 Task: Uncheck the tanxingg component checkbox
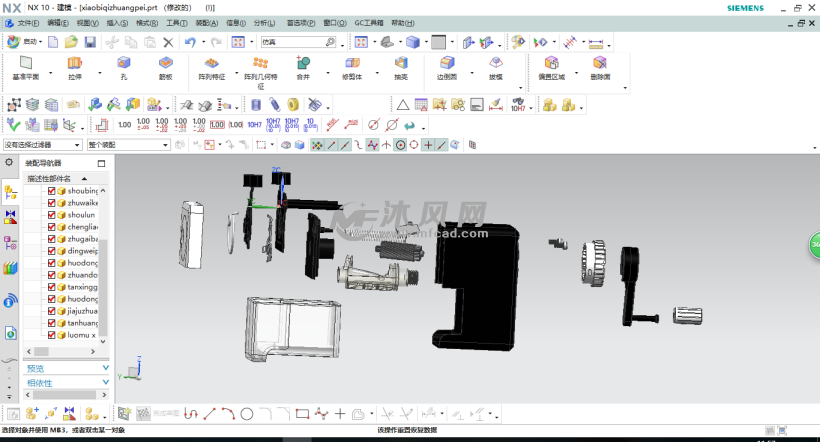51,287
